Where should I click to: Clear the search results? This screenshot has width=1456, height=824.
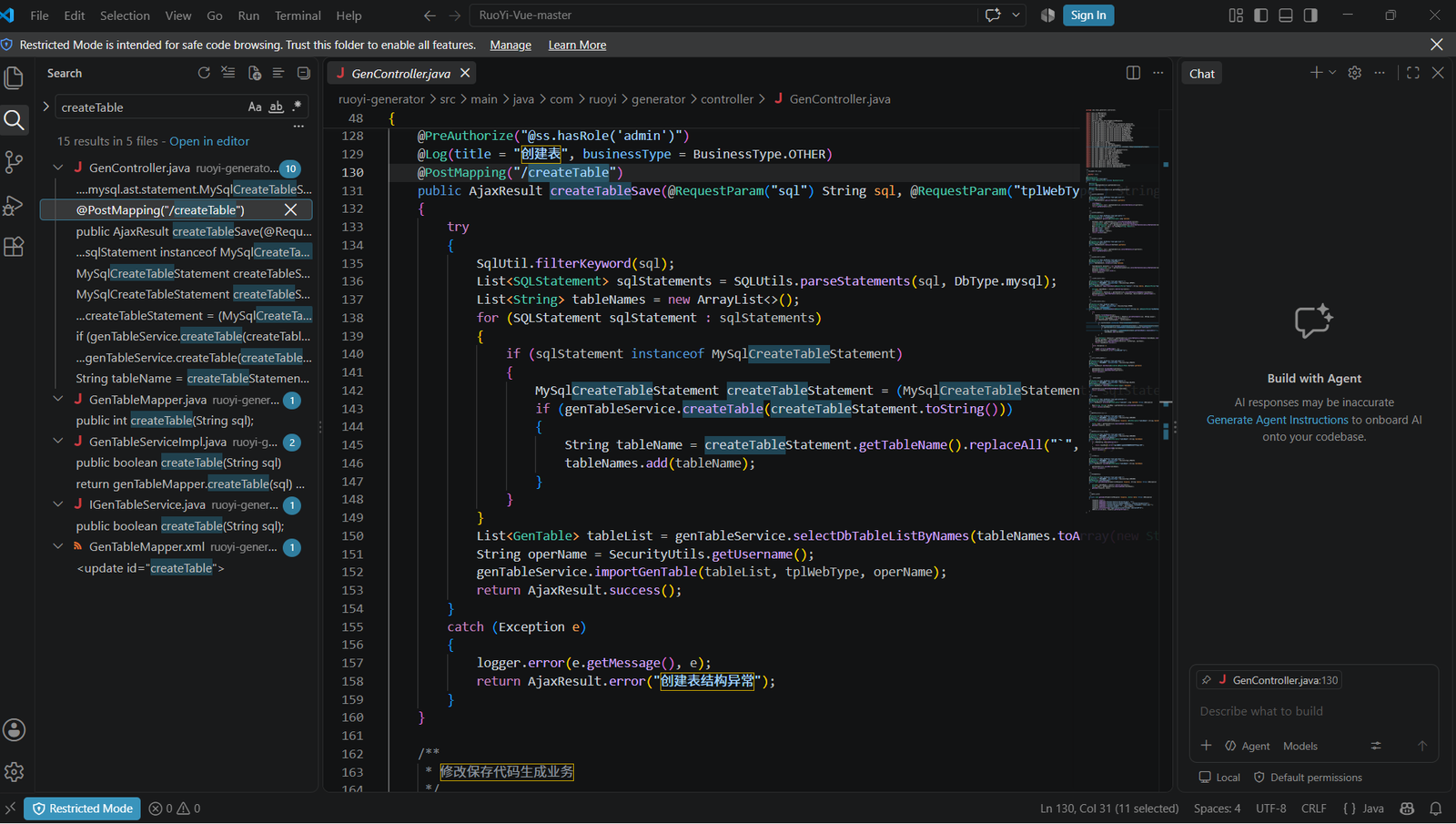pos(228,73)
